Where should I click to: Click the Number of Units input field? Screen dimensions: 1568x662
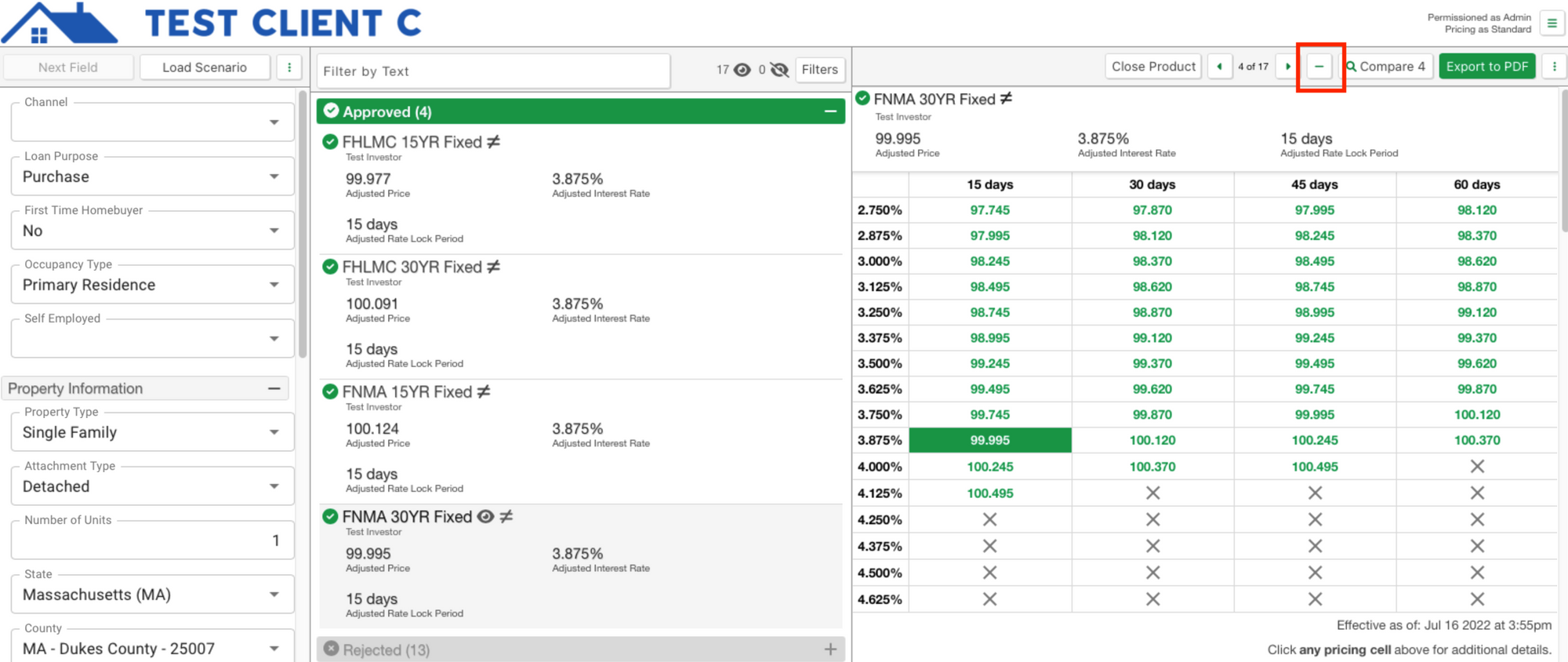(x=153, y=540)
